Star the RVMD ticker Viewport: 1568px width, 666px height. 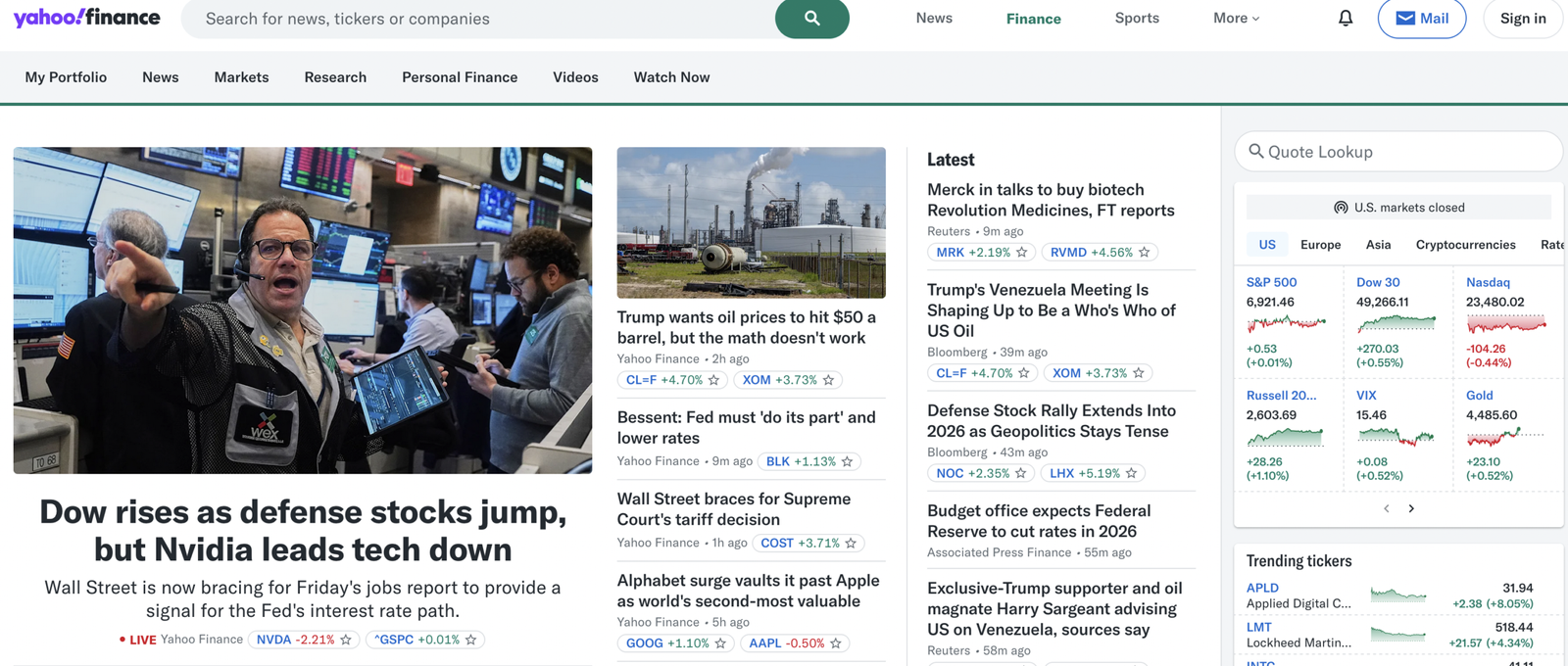point(1144,253)
